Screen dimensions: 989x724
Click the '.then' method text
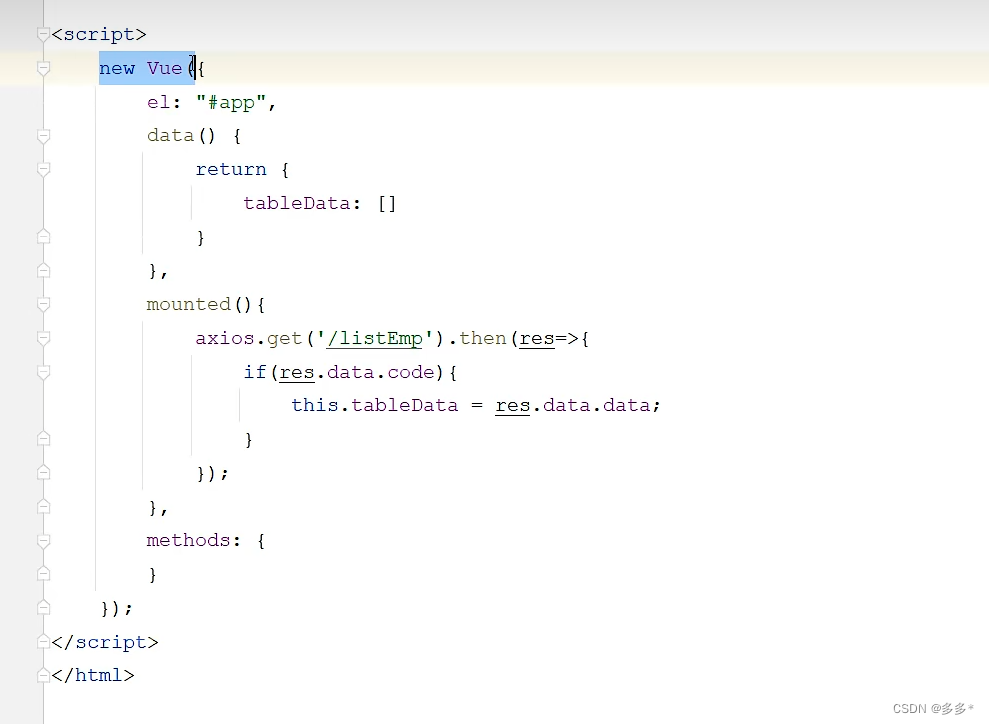[477, 338]
